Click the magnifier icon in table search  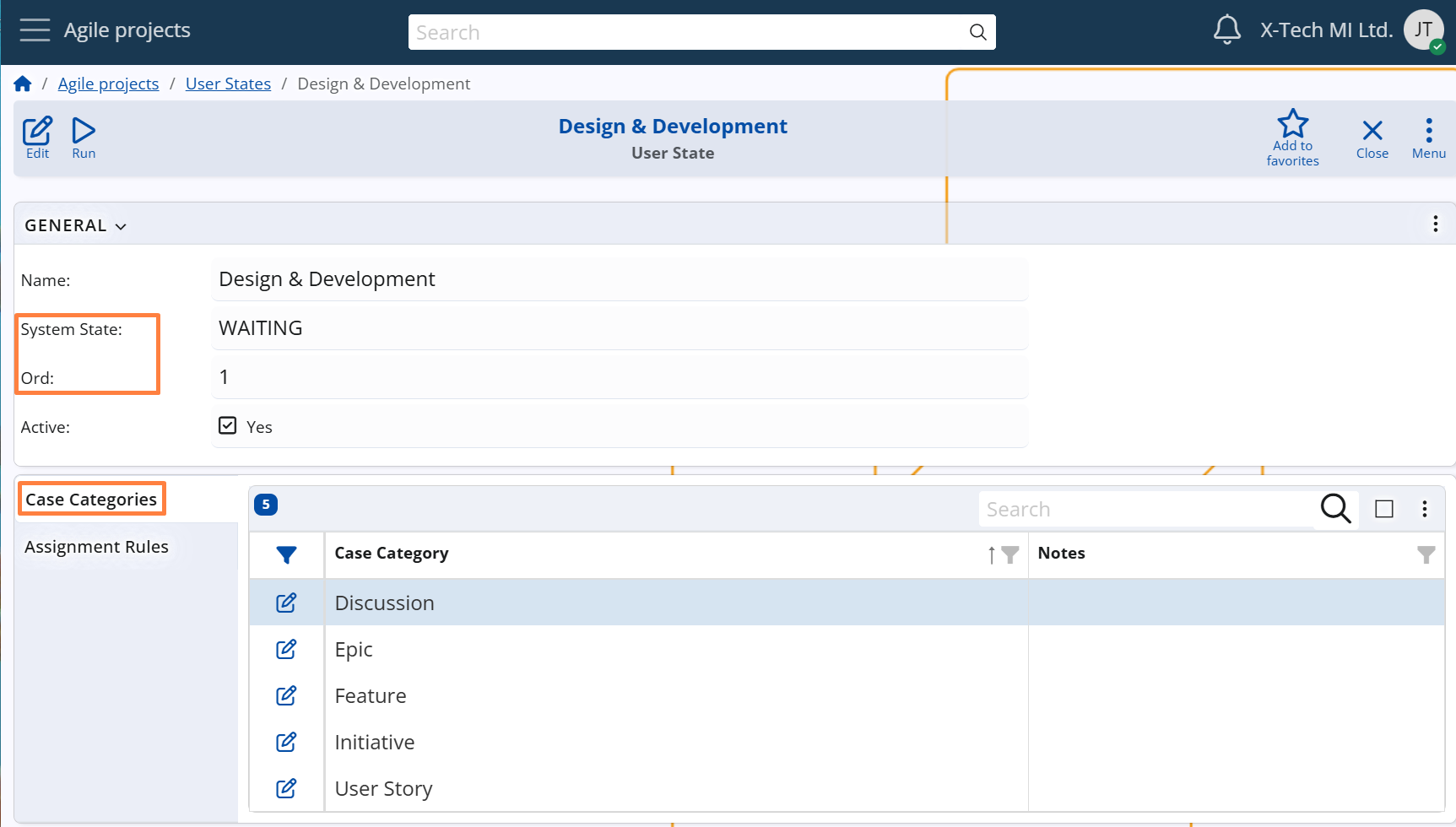point(1335,509)
